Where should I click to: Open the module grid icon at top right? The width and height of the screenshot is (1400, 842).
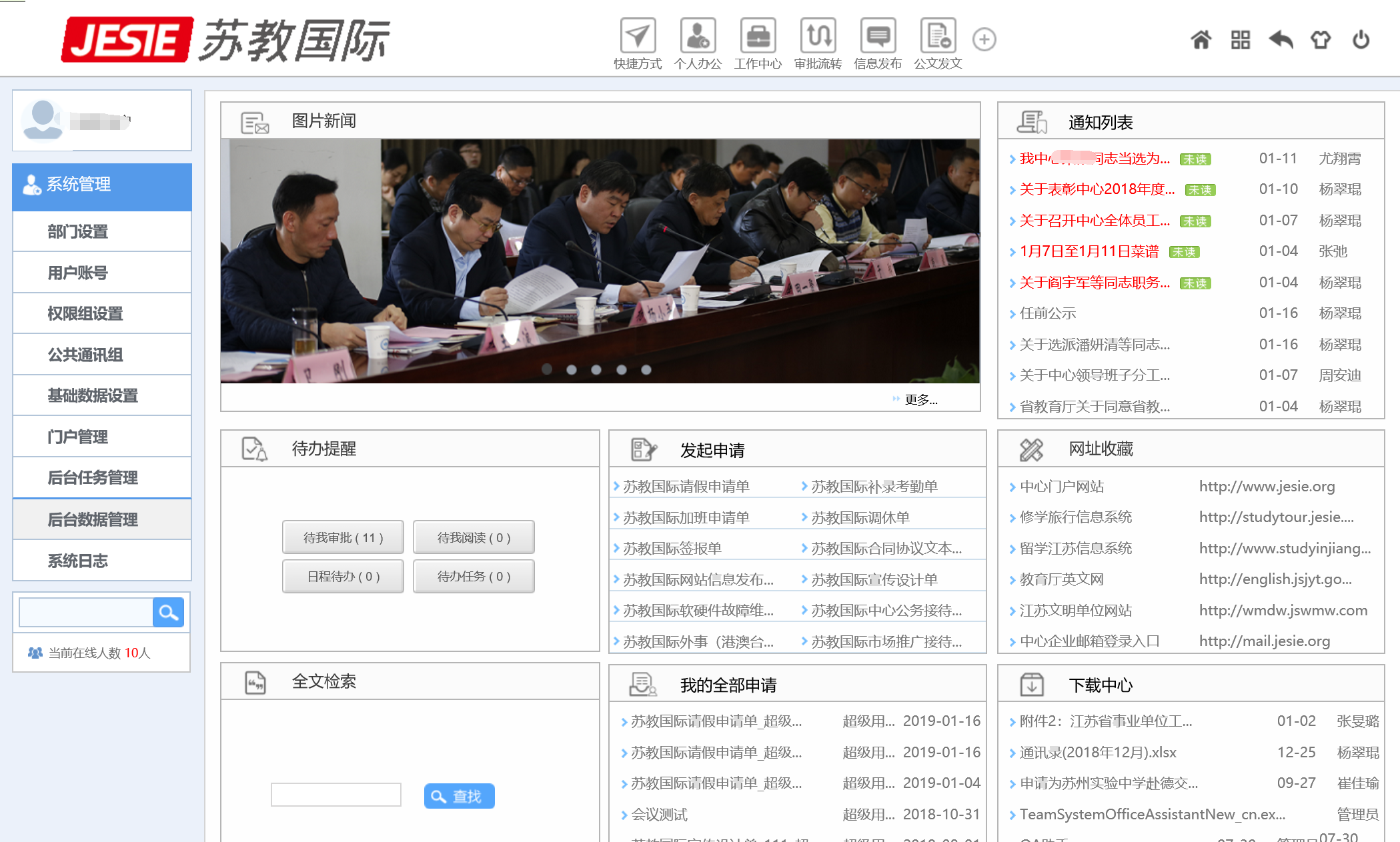(1241, 40)
